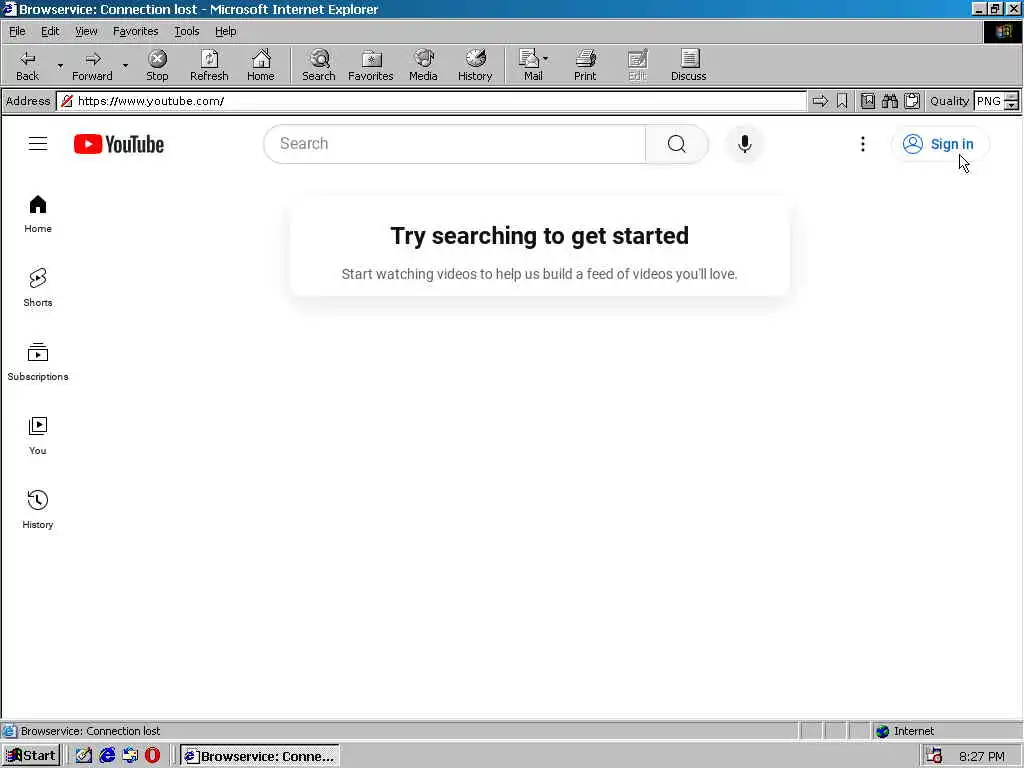Click the Go arrow next to address bar
This screenshot has width=1024, height=768.
[x=820, y=101]
